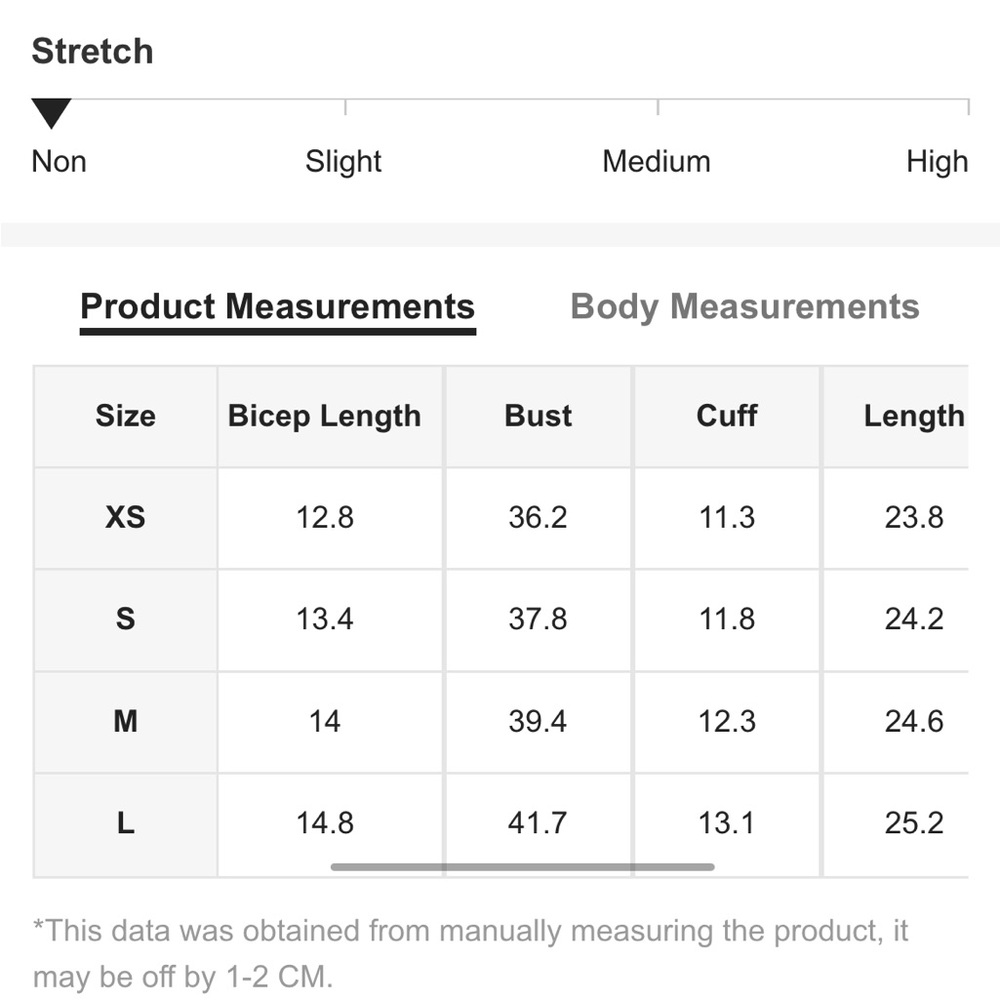The image size is (1000, 1000).
Task: Click the Size column header
Action: 126,416
